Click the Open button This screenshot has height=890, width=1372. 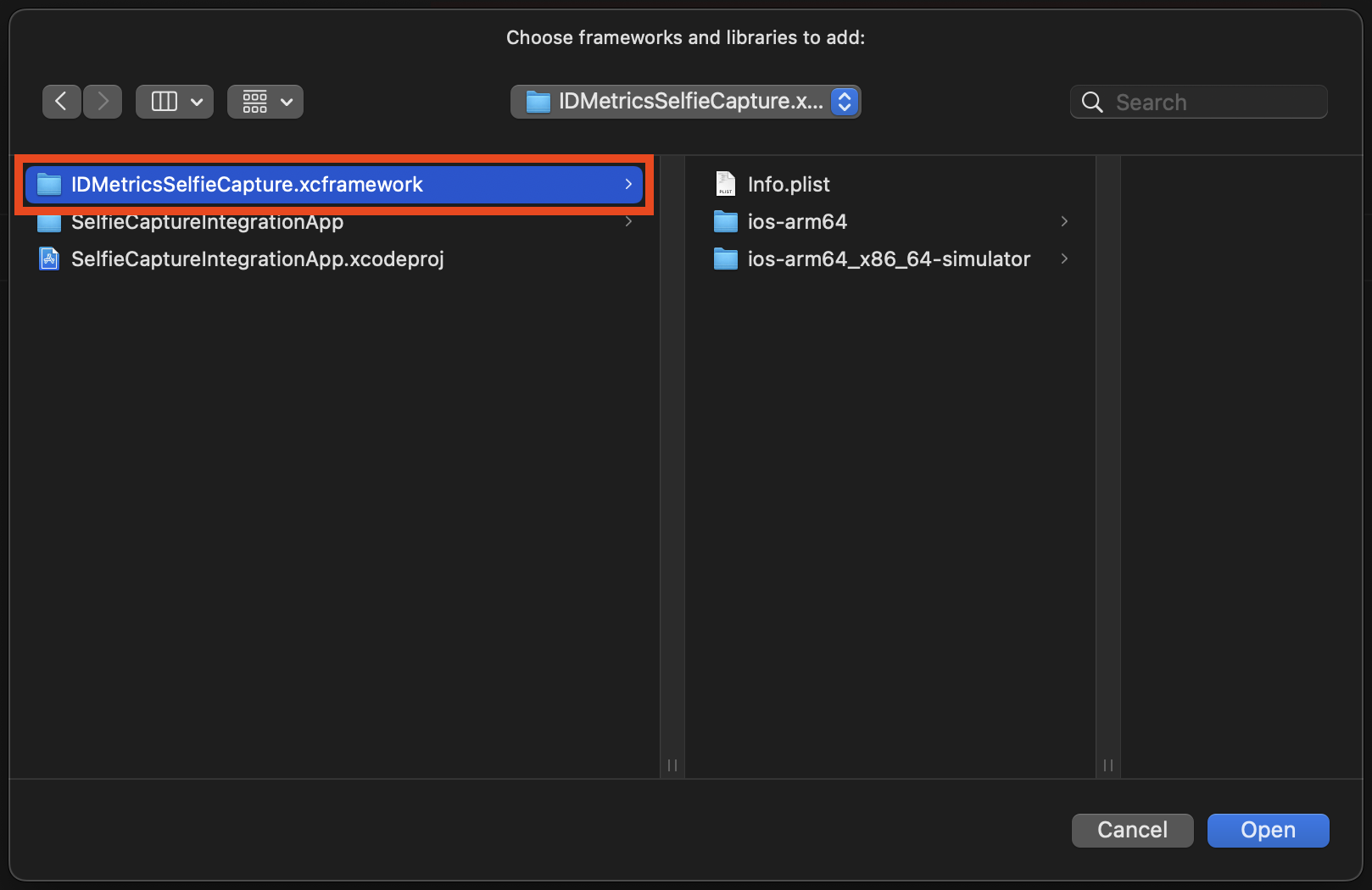tap(1269, 830)
